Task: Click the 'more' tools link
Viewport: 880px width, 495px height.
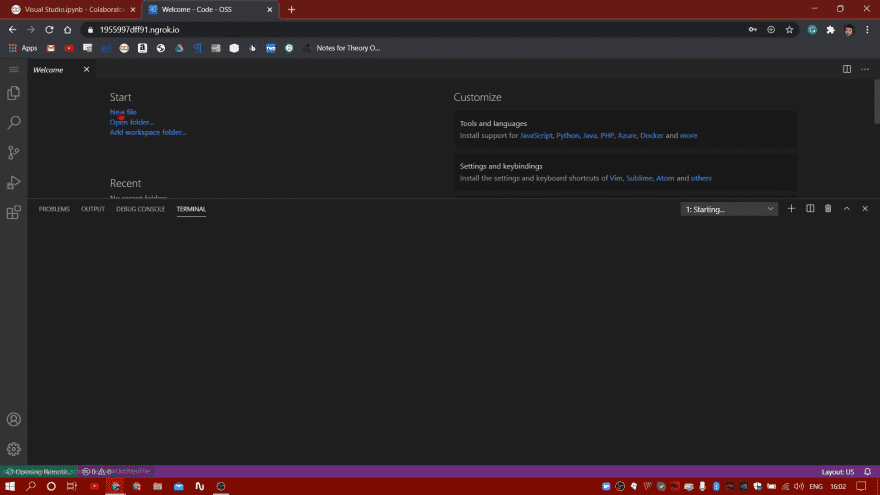Action: pos(689,135)
